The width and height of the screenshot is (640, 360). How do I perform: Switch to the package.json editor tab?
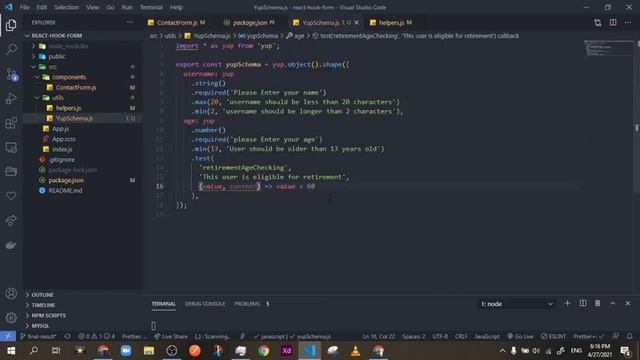249,23
